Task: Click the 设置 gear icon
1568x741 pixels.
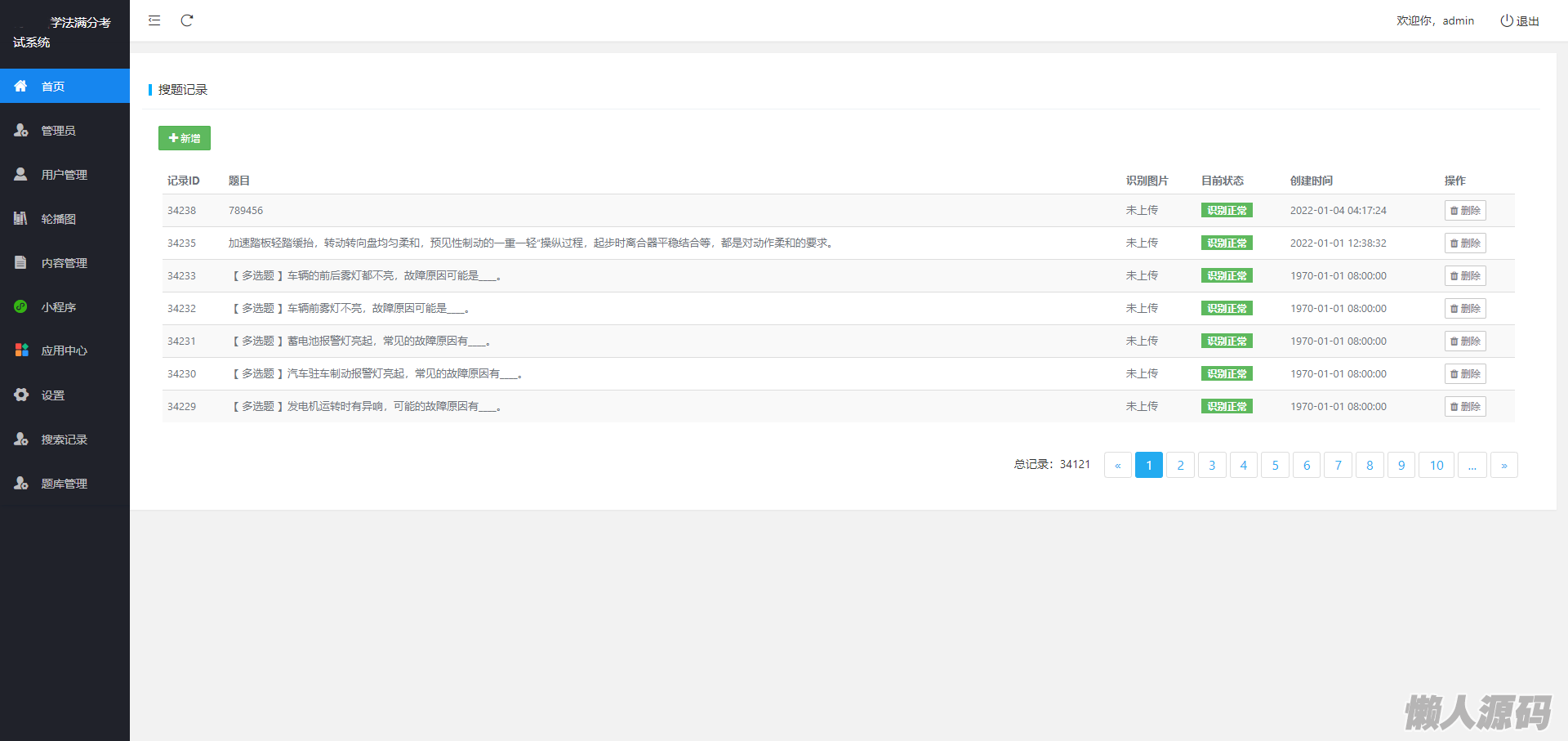Action: (21, 395)
